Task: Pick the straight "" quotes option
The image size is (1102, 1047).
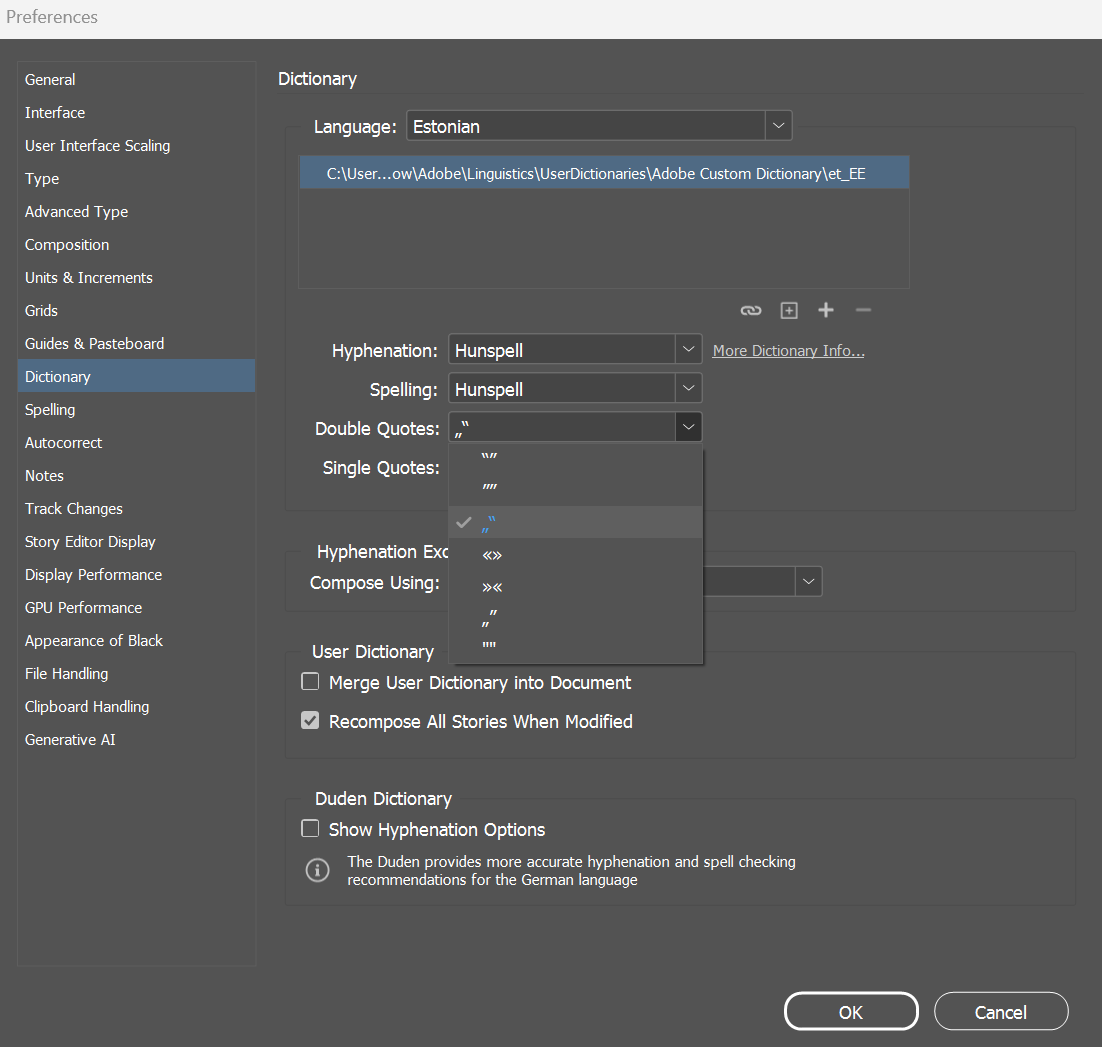Action: (x=576, y=646)
